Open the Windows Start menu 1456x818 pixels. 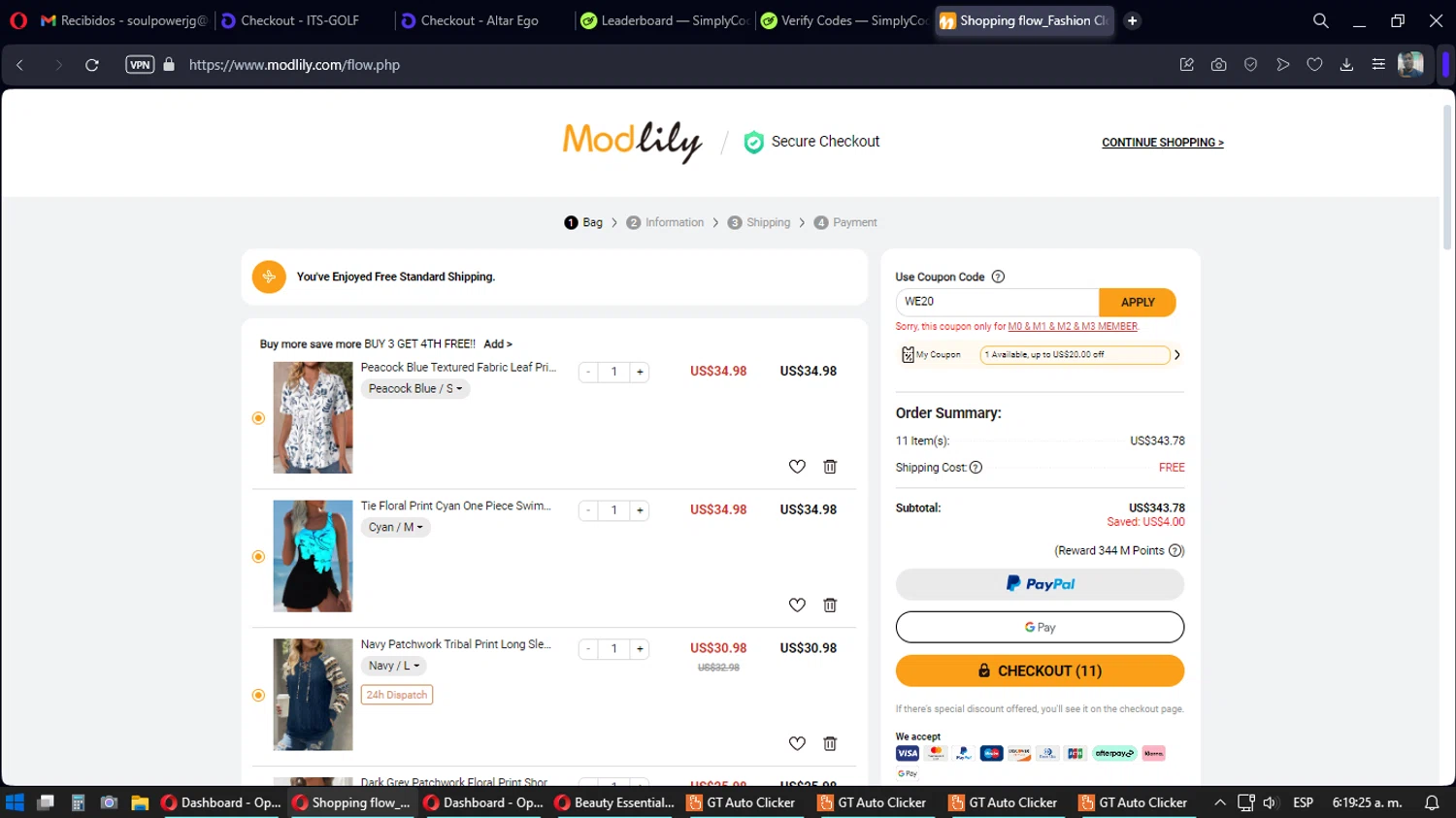tap(15, 802)
